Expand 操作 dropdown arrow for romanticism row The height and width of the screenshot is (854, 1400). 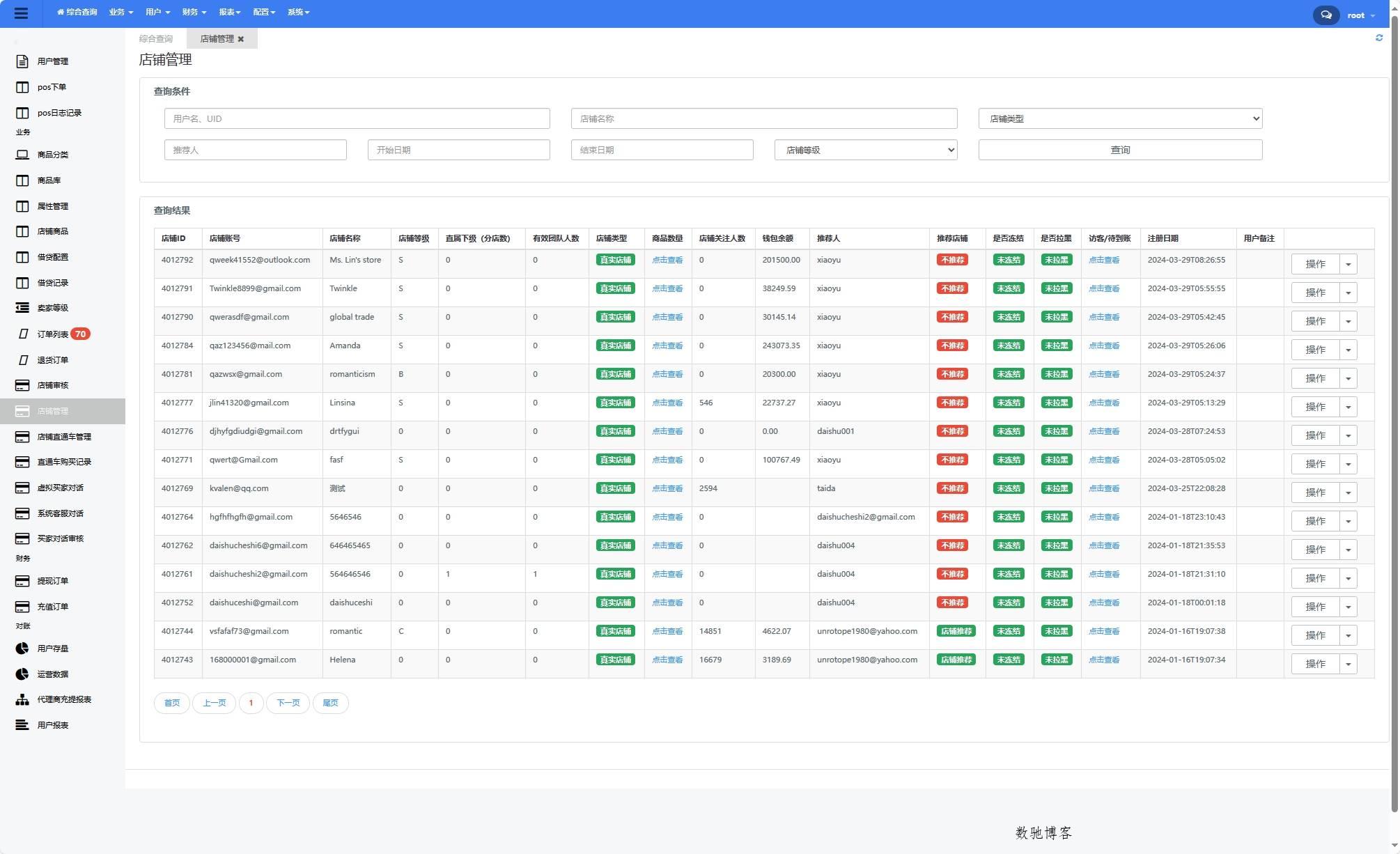point(1348,378)
